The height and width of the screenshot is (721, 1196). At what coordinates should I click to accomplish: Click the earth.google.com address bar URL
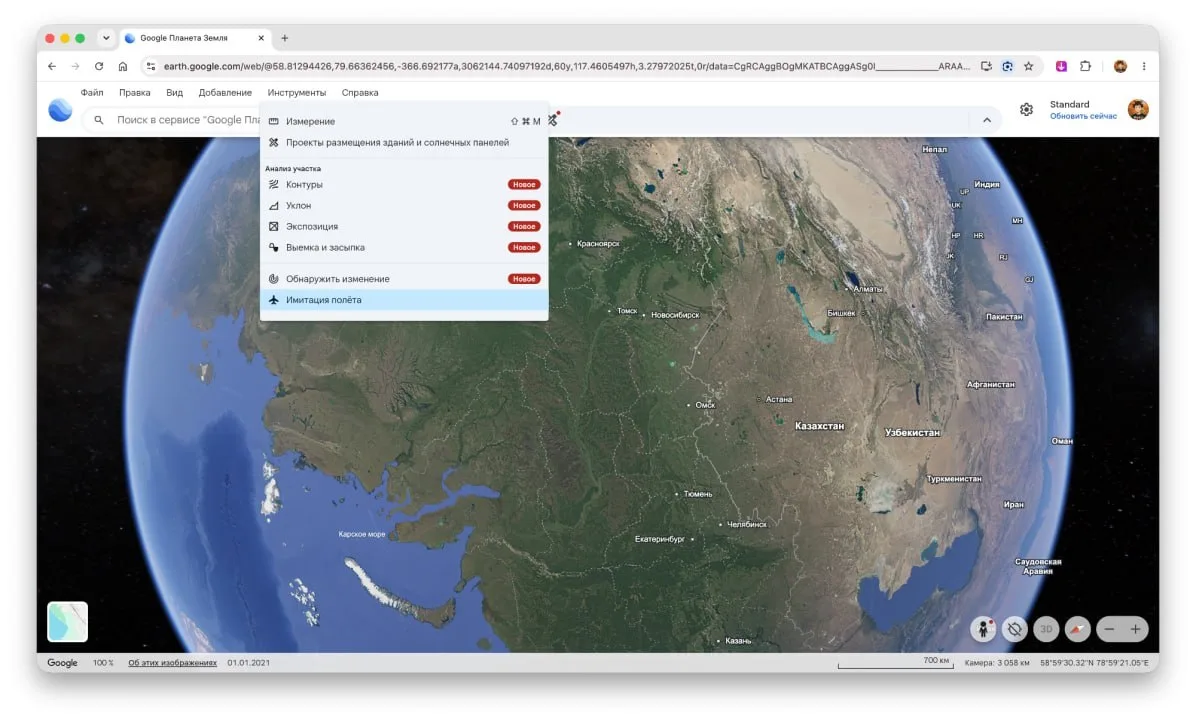click(x=566, y=66)
